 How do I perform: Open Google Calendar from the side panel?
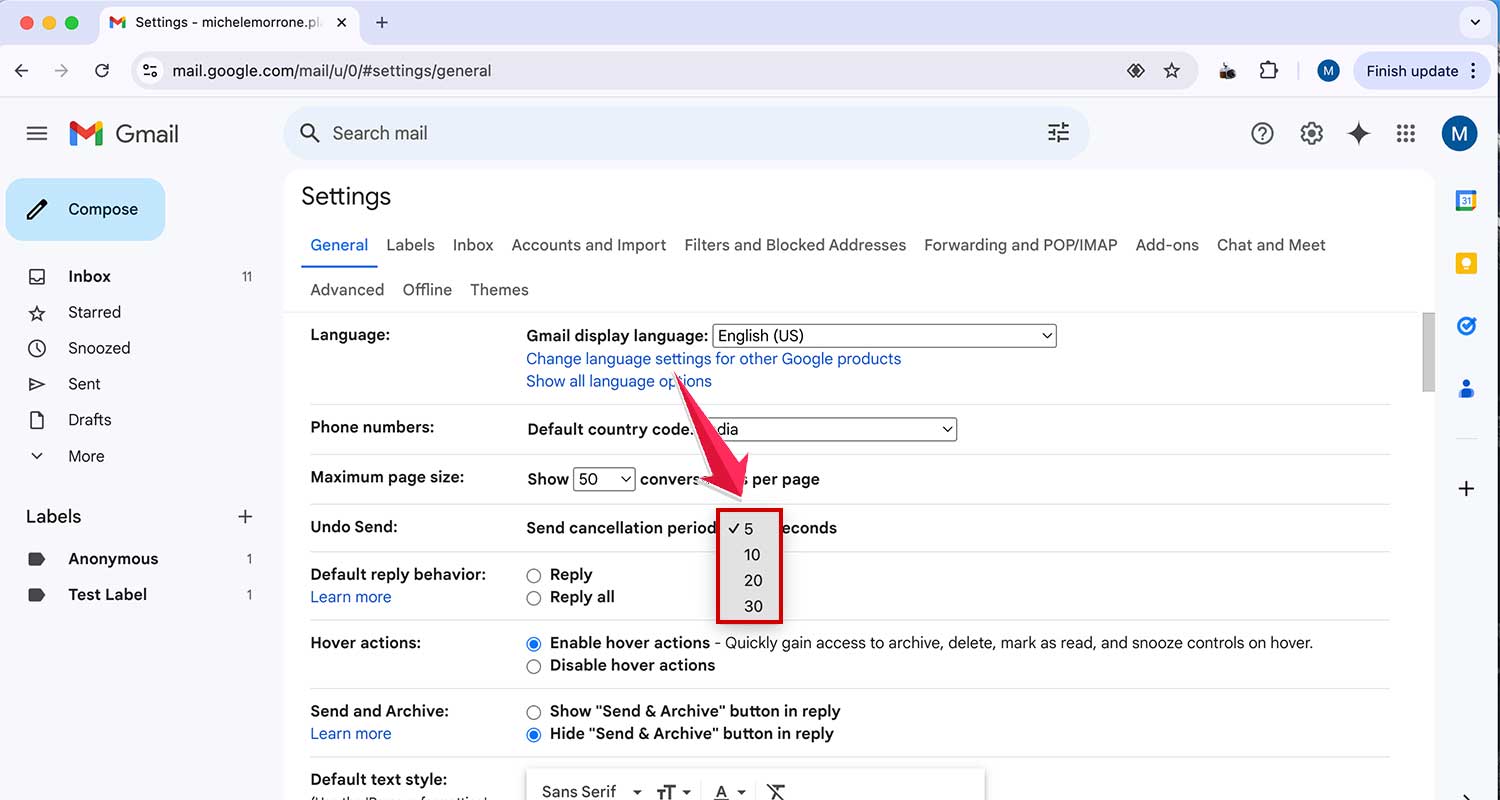1466,200
